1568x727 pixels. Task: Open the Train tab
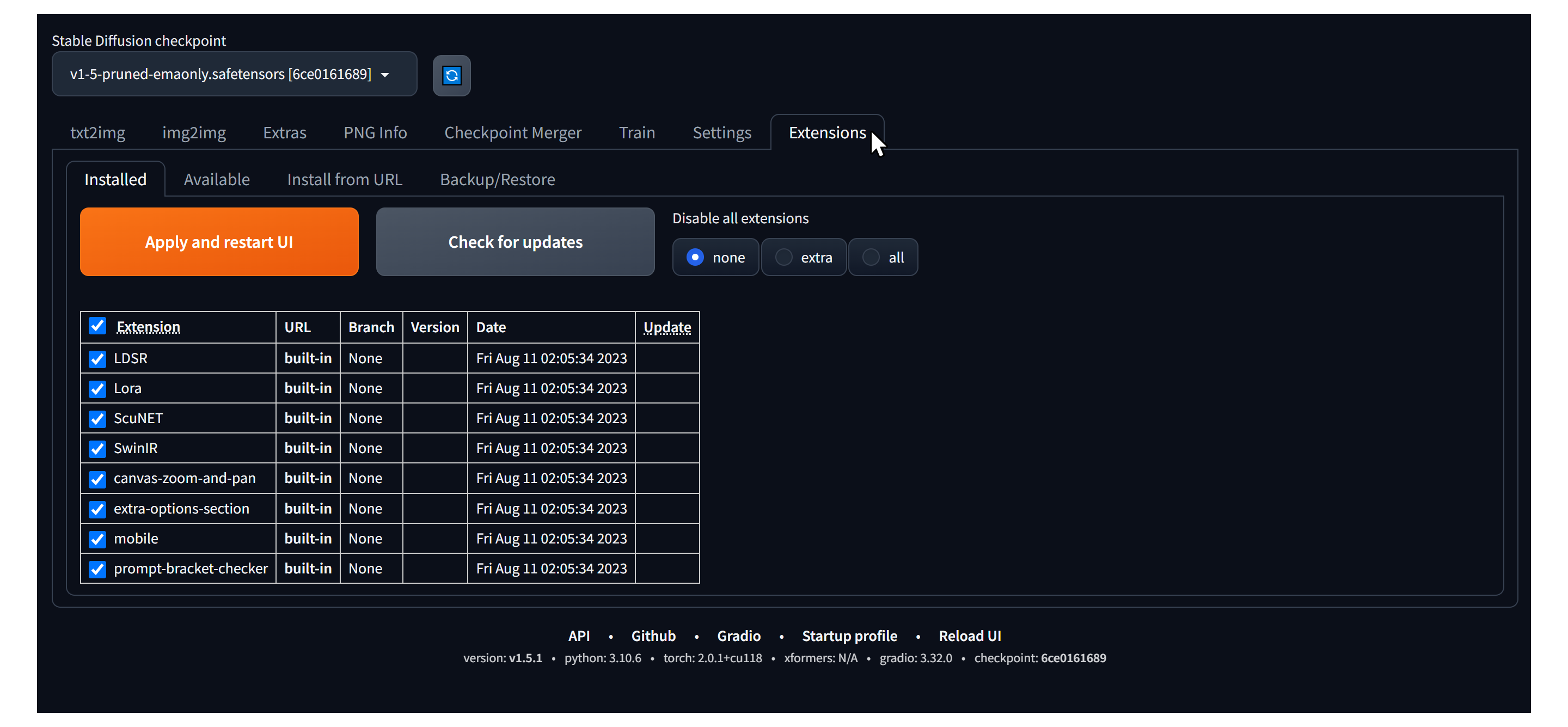click(636, 133)
